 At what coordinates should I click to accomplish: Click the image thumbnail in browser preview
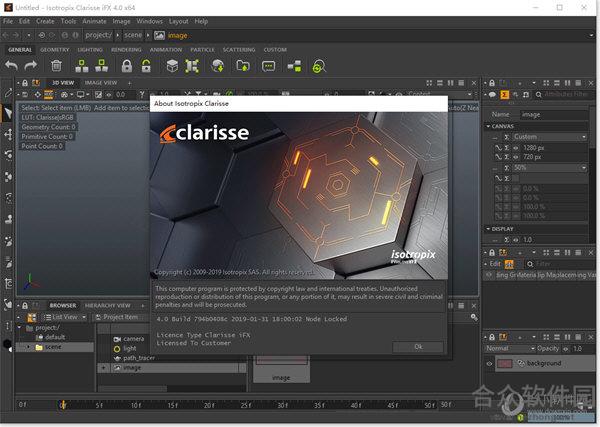(281, 369)
